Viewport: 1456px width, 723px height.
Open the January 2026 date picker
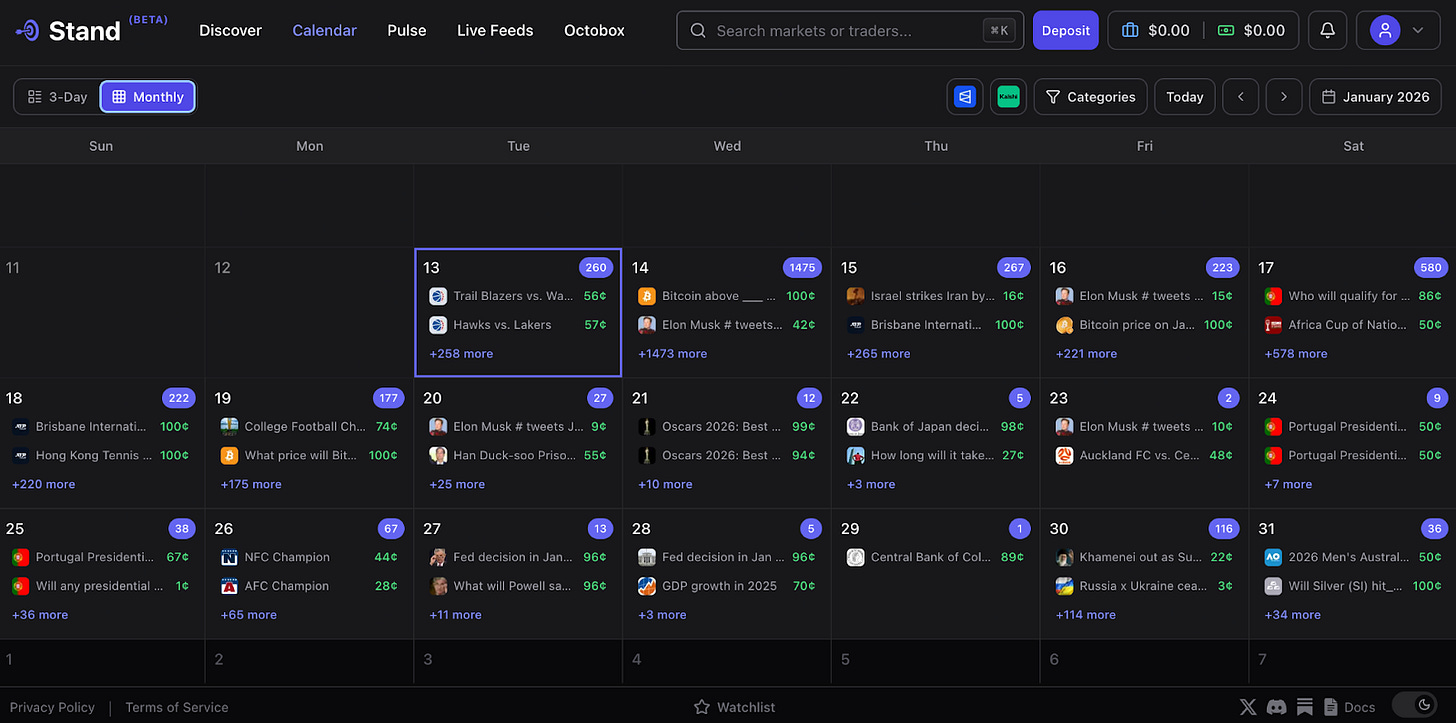(x=1375, y=97)
